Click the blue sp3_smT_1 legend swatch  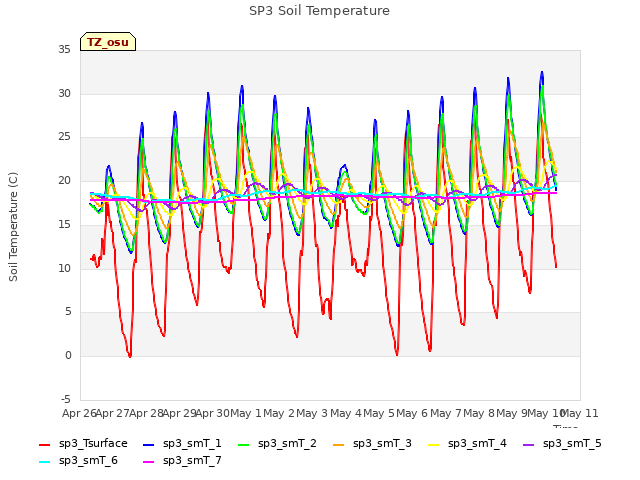(149, 444)
